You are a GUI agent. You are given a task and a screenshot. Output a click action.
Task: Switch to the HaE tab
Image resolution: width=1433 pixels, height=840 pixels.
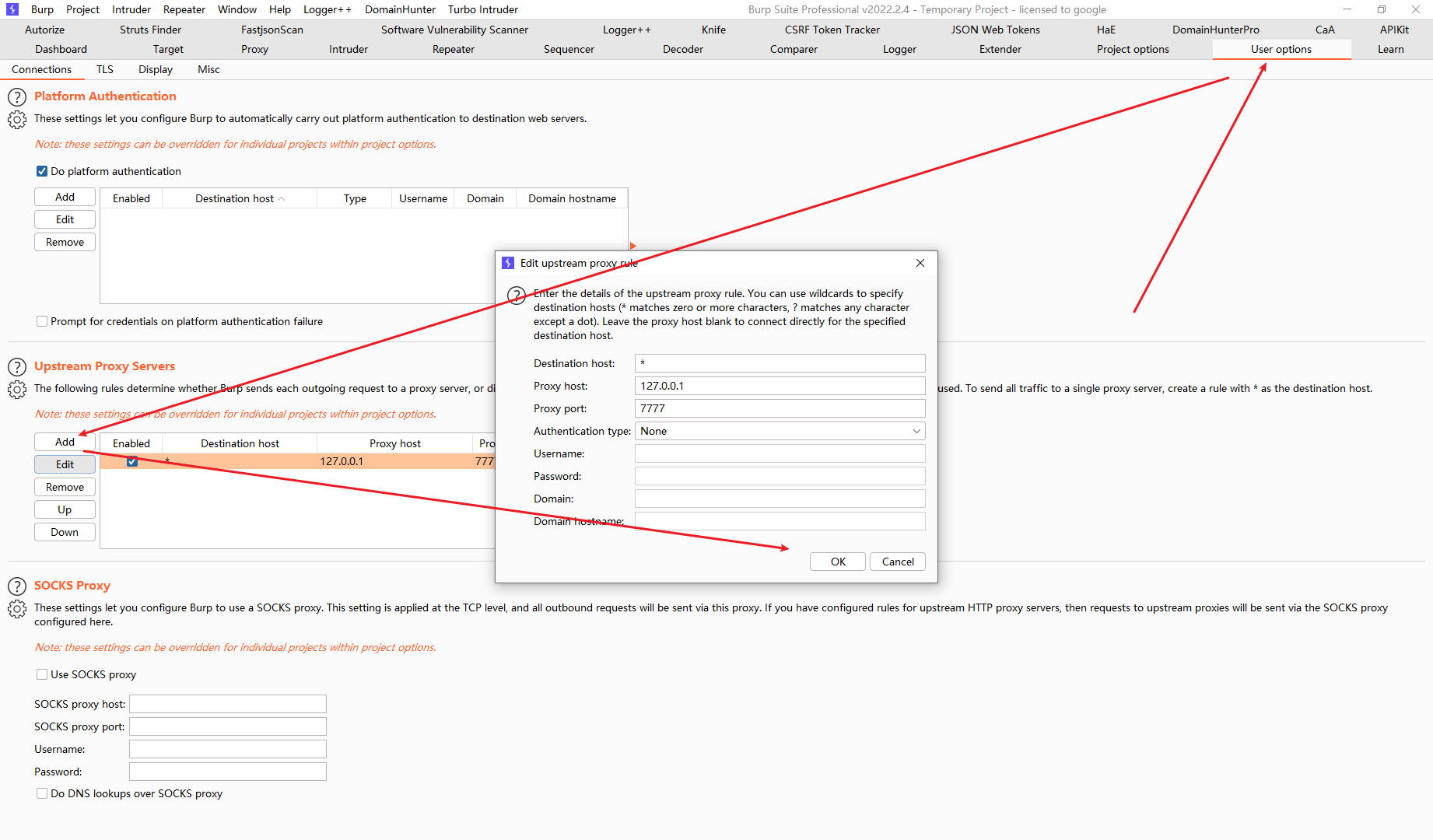click(1106, 30)
